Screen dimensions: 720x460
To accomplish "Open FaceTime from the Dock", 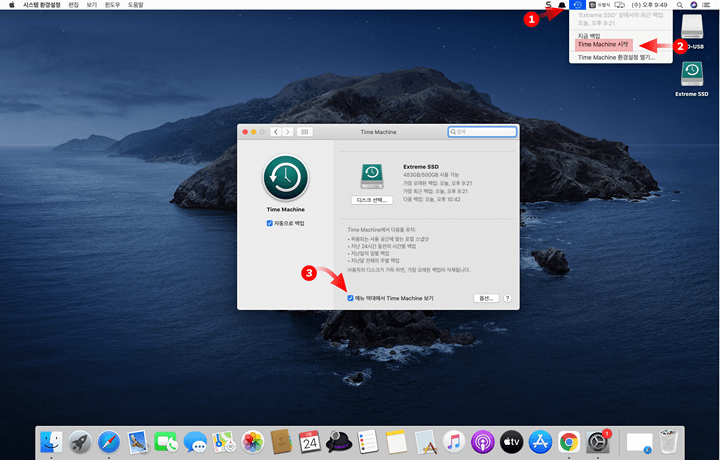I will (166, 442).
